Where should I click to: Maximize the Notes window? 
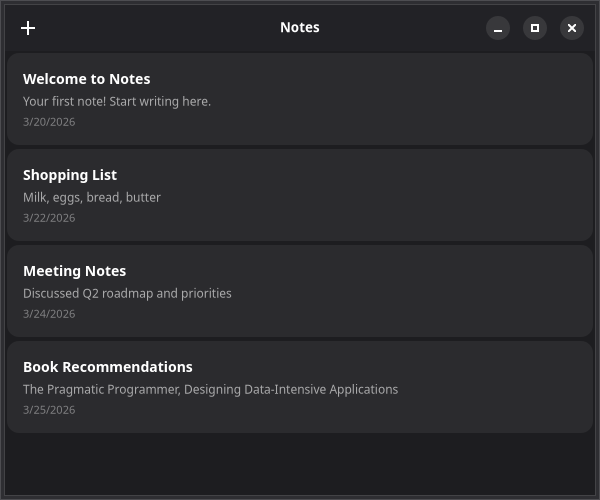pyautogui.click(x=535, y=28)
